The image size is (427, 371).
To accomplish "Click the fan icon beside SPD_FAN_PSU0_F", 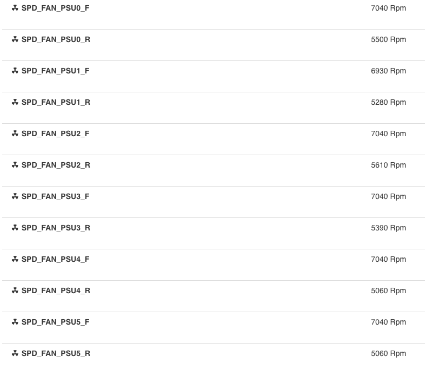I will (x=15, y=8).
